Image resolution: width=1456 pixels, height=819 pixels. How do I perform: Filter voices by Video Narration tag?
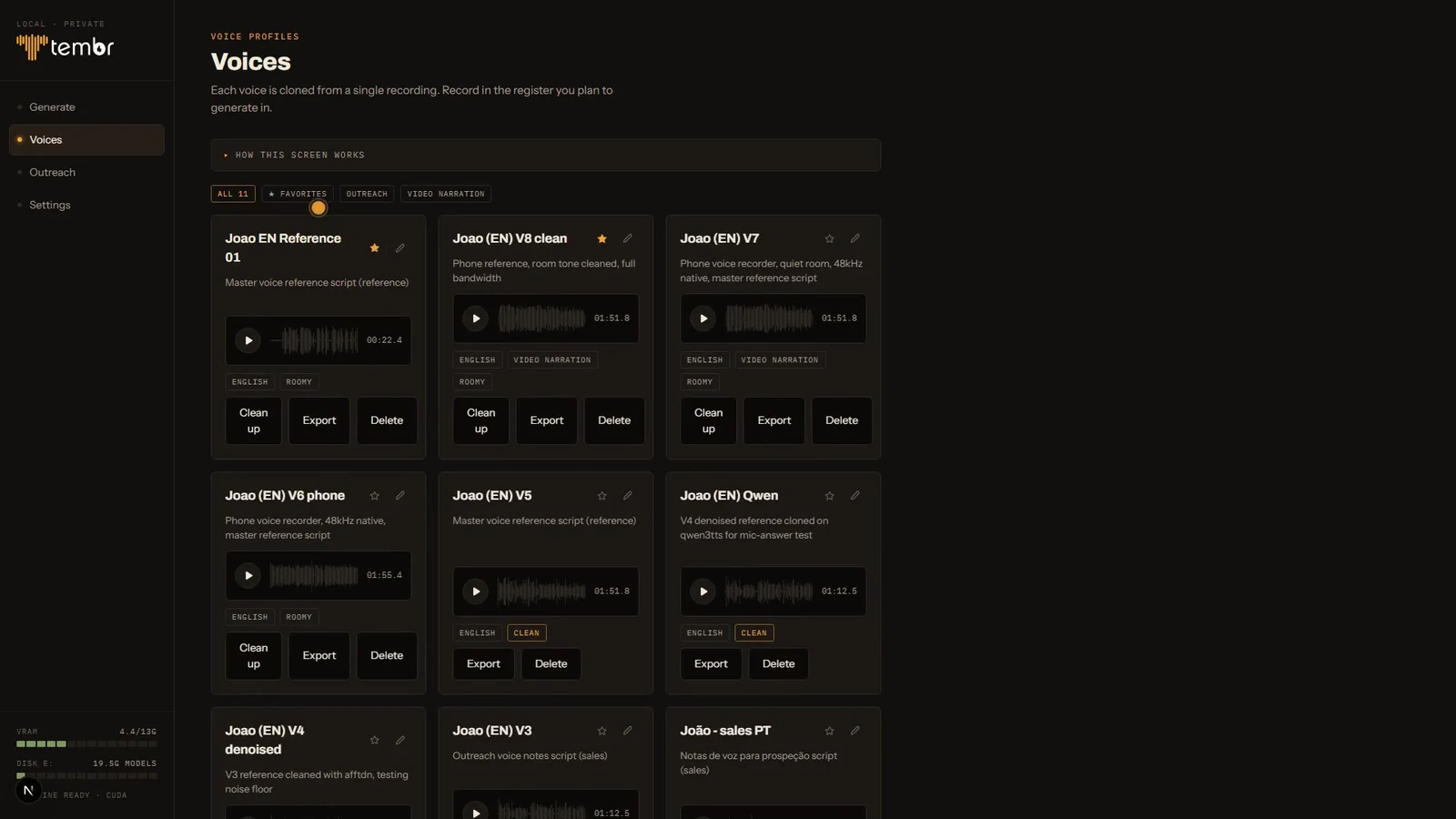click(446, 194)
